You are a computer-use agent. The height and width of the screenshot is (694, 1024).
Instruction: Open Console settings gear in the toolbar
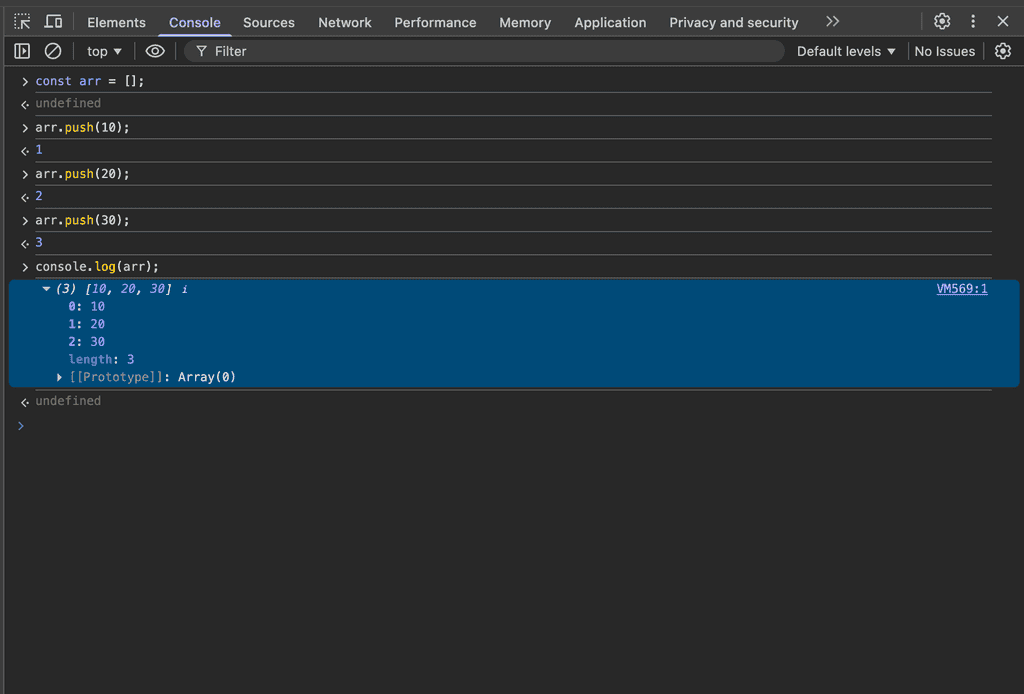[1003, 51]
